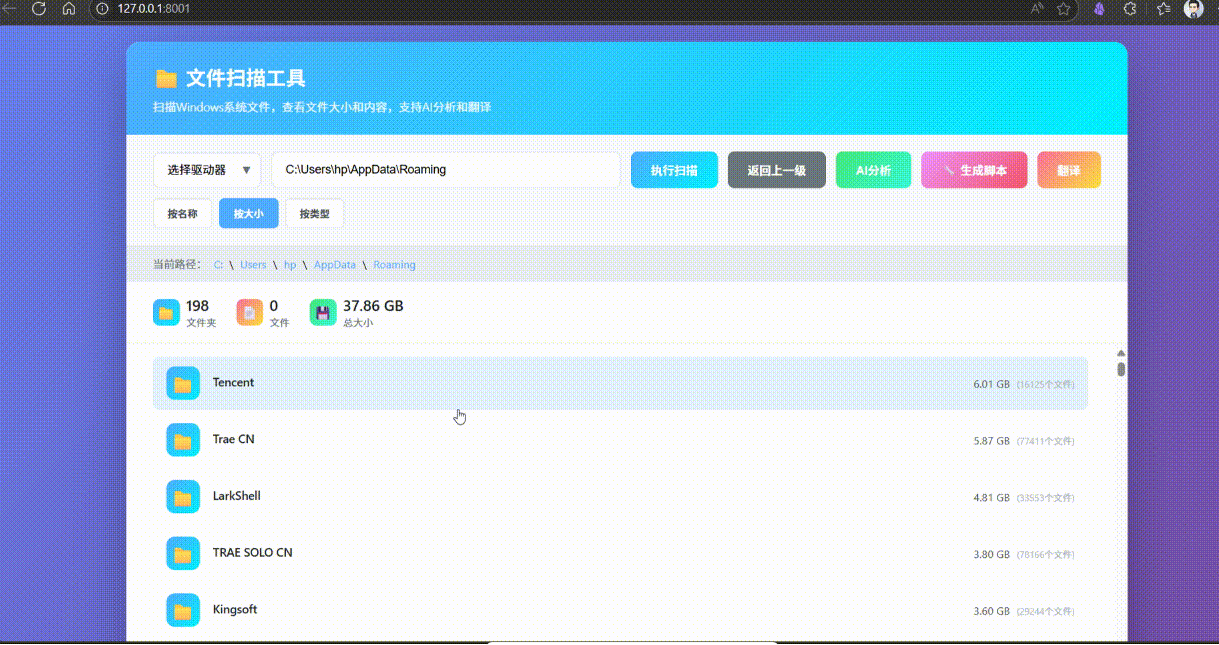Reload the page with browser refresh icon
Viewport: 1219px width, 645px height.
pyautogui.click(x=39, y=8)
